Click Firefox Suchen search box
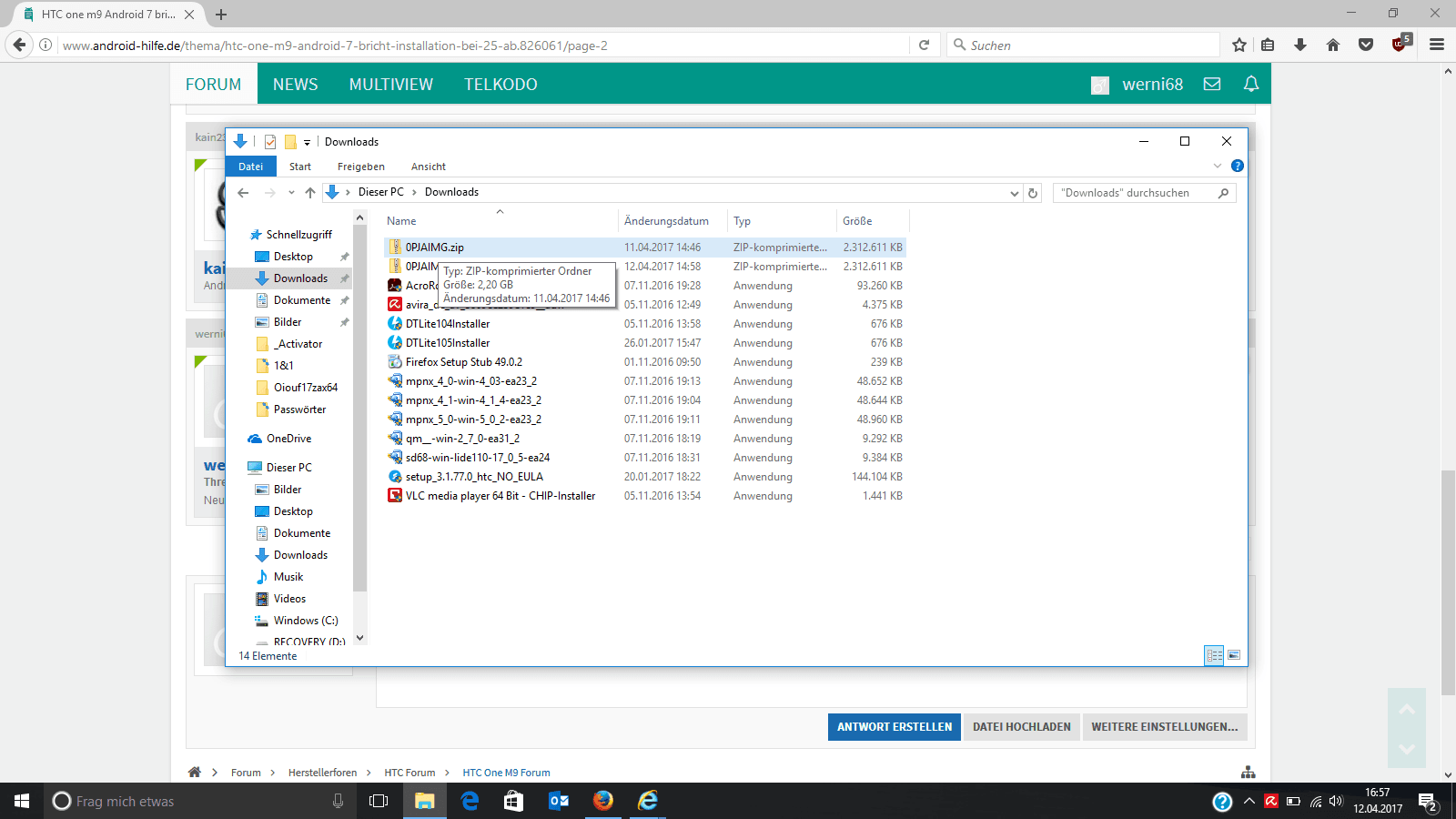Screen dimensions: 1456x819 coord(1083,45)
